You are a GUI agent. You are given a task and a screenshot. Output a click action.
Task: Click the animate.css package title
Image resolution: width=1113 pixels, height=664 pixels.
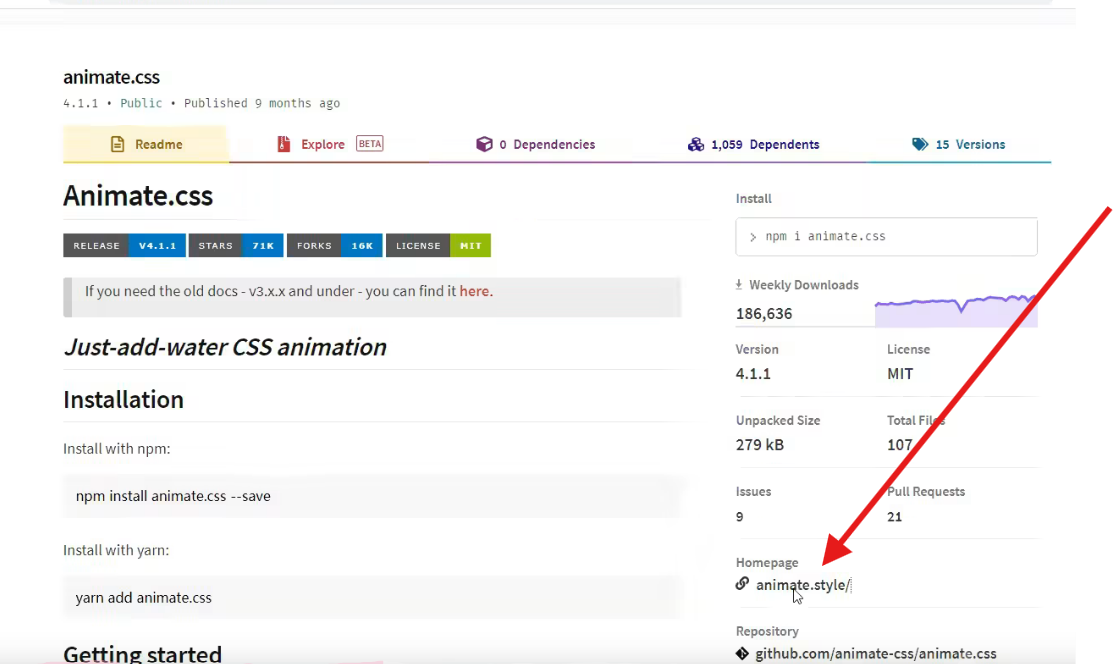[x=111, y=77]
